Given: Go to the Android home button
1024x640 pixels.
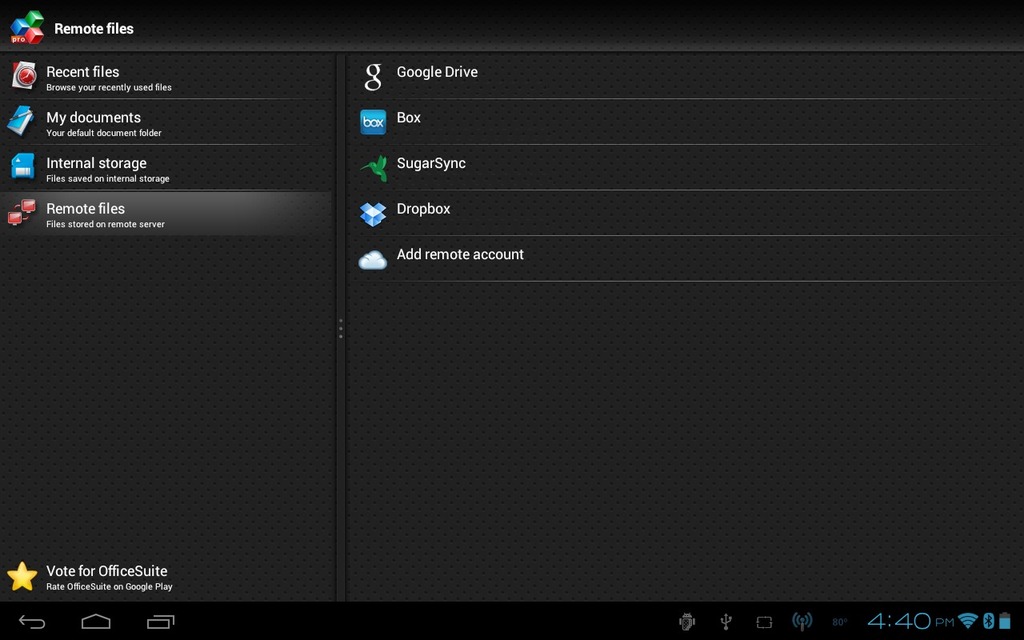Looking at the screenshot, I should coord(96,621).
